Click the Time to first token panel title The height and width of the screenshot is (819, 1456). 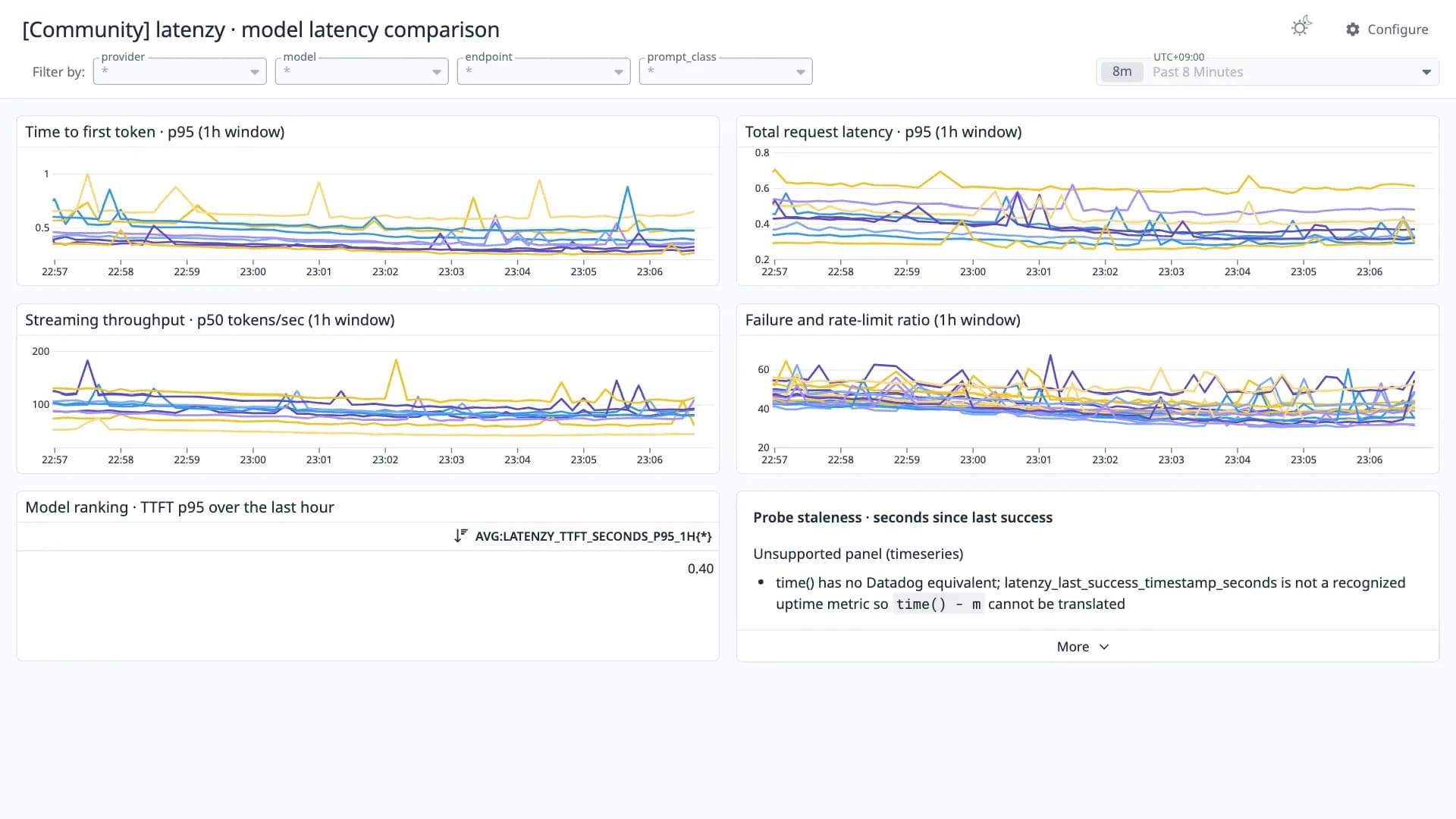pos(155,132)
